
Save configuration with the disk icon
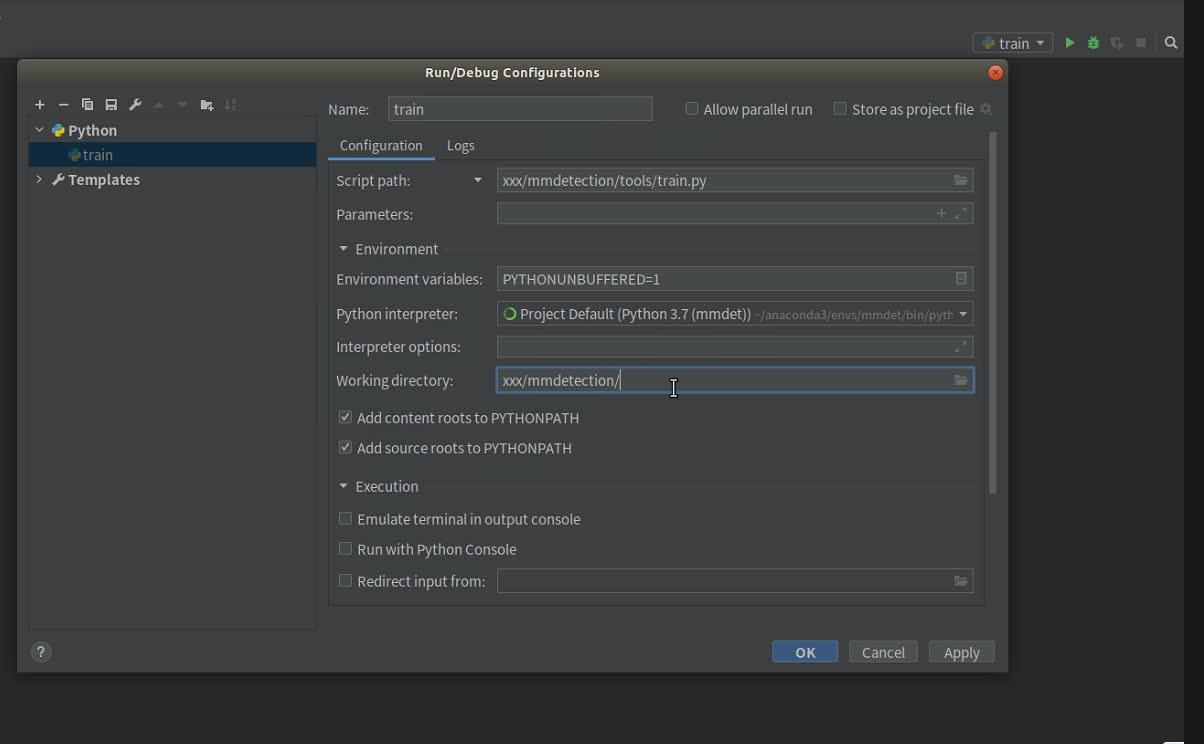[111, 105]
